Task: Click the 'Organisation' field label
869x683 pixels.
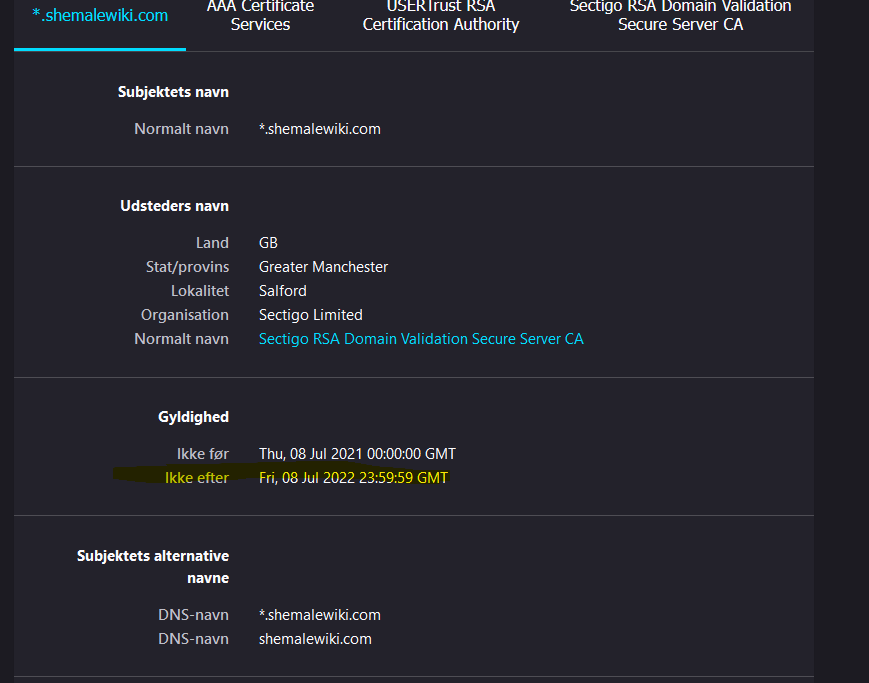Action: click(185, 315)
